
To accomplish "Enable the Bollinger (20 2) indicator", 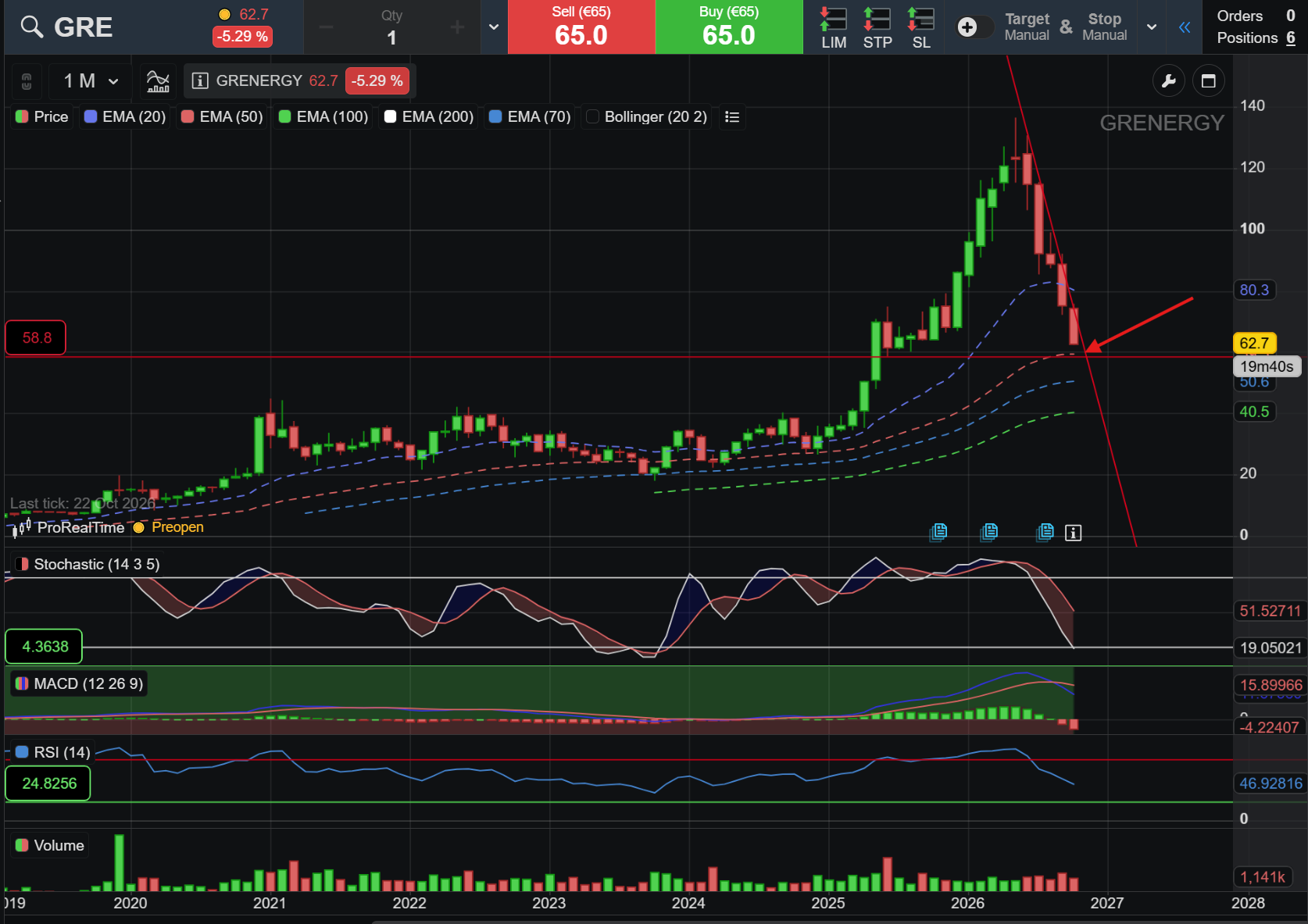I will click(x=647, y=117).
